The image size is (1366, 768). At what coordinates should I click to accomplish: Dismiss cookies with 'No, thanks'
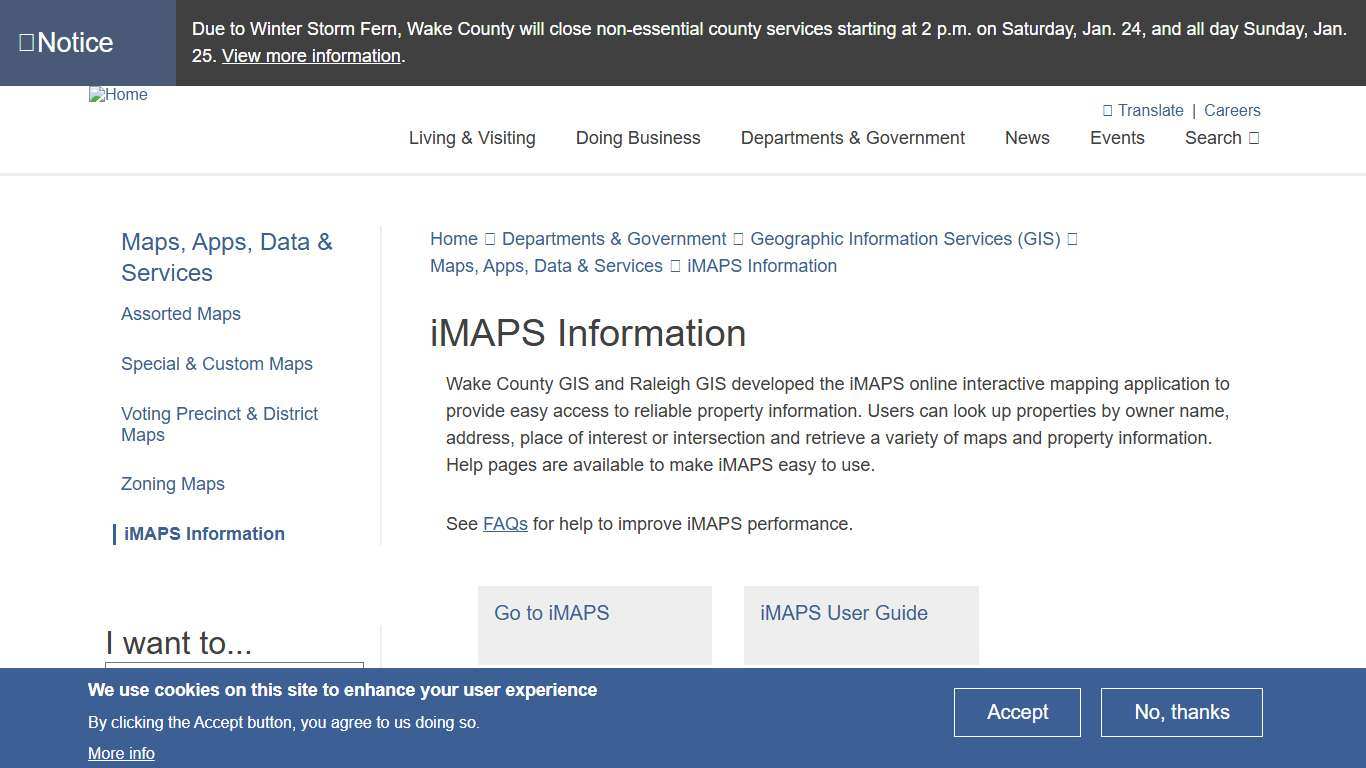coord(1181,712)
